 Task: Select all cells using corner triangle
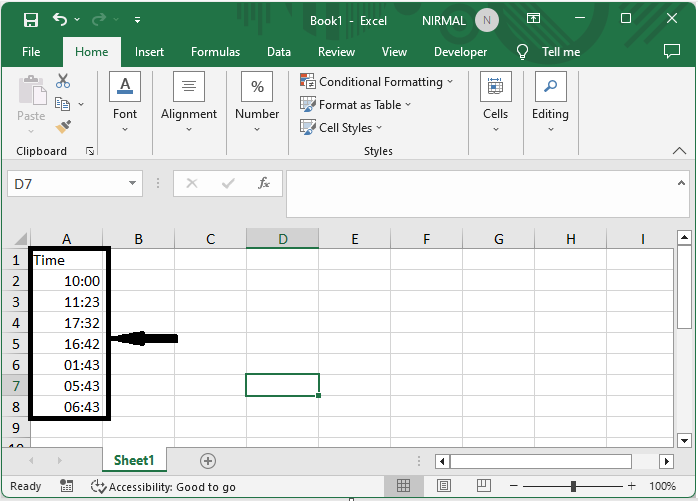20,239
